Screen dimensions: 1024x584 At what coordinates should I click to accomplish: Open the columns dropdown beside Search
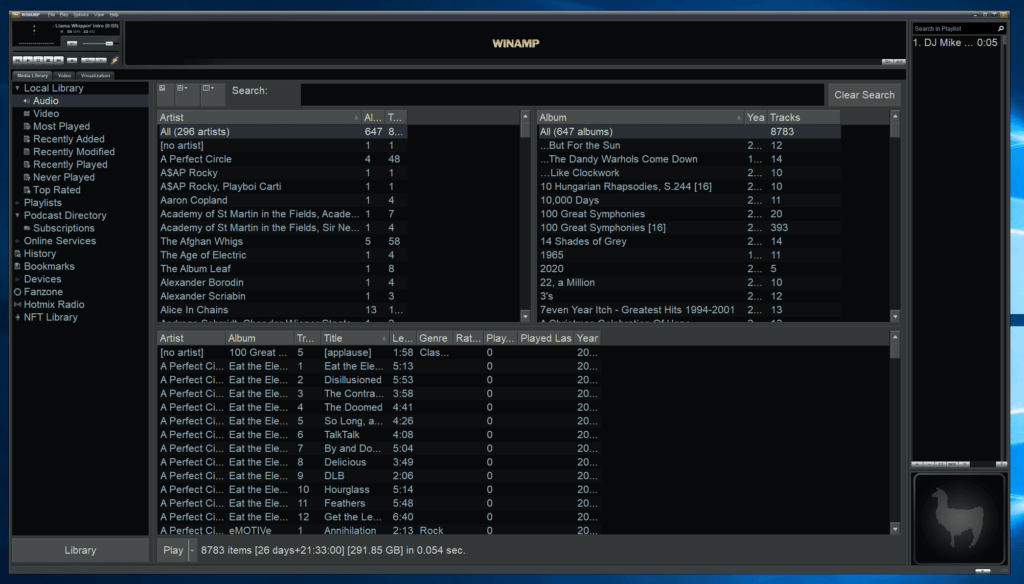(211, 90)
